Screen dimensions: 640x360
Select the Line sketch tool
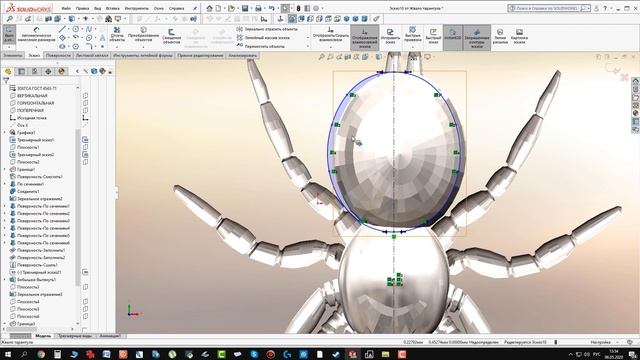tap(62, 29)
